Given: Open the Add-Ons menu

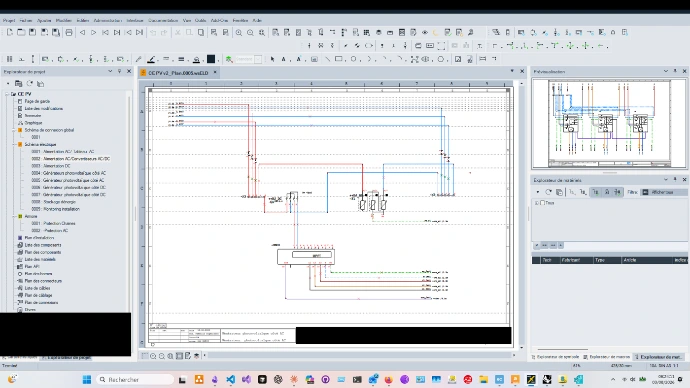Looking at the screenshot, I should click(219, 20).
